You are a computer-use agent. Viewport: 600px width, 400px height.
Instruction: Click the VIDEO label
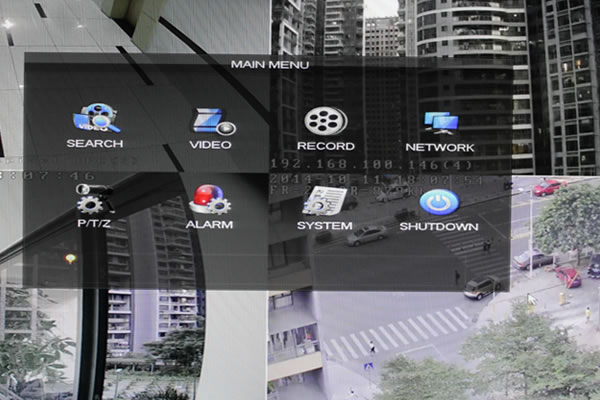(x=210, y=145)
